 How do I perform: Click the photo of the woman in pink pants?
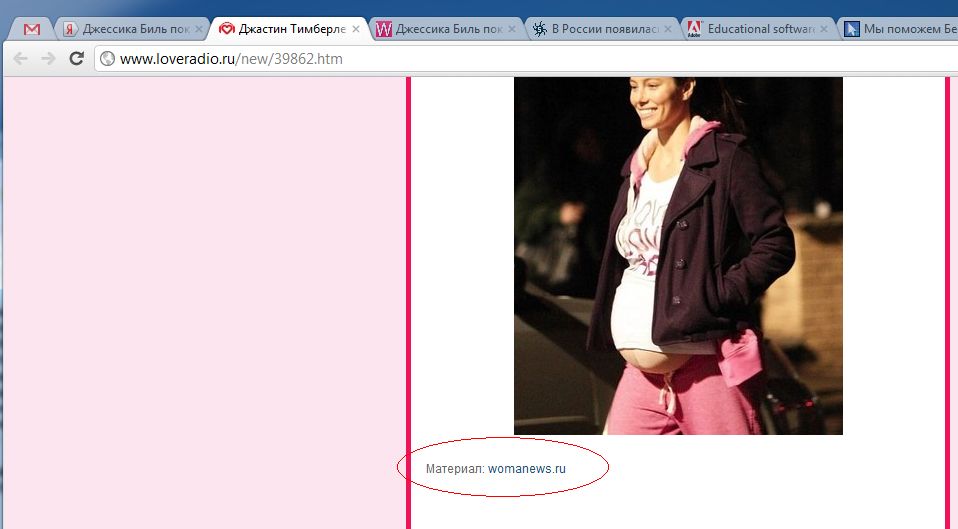(678, 255)
